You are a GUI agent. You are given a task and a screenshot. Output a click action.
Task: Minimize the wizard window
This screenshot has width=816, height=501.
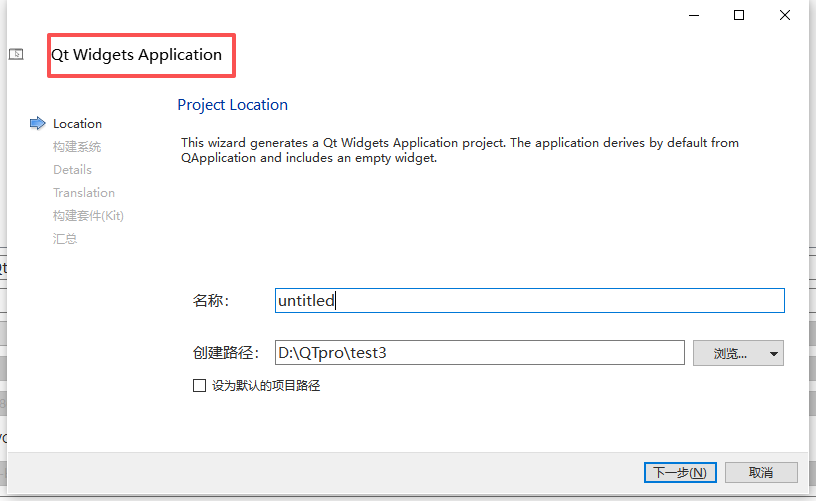tap(694, 15)
